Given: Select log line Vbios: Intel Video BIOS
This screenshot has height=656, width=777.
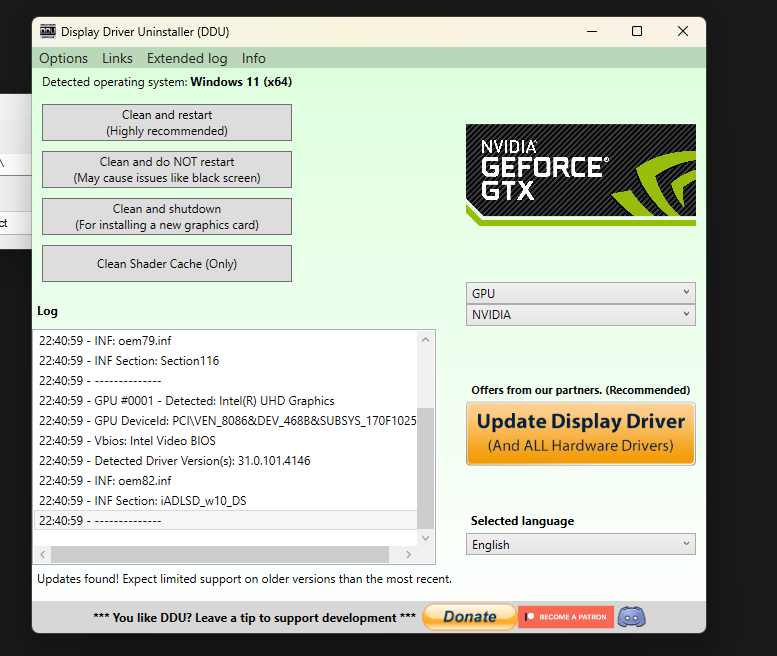Looking at the screenshot, I should pyautogui.click(x=225, y=440).
